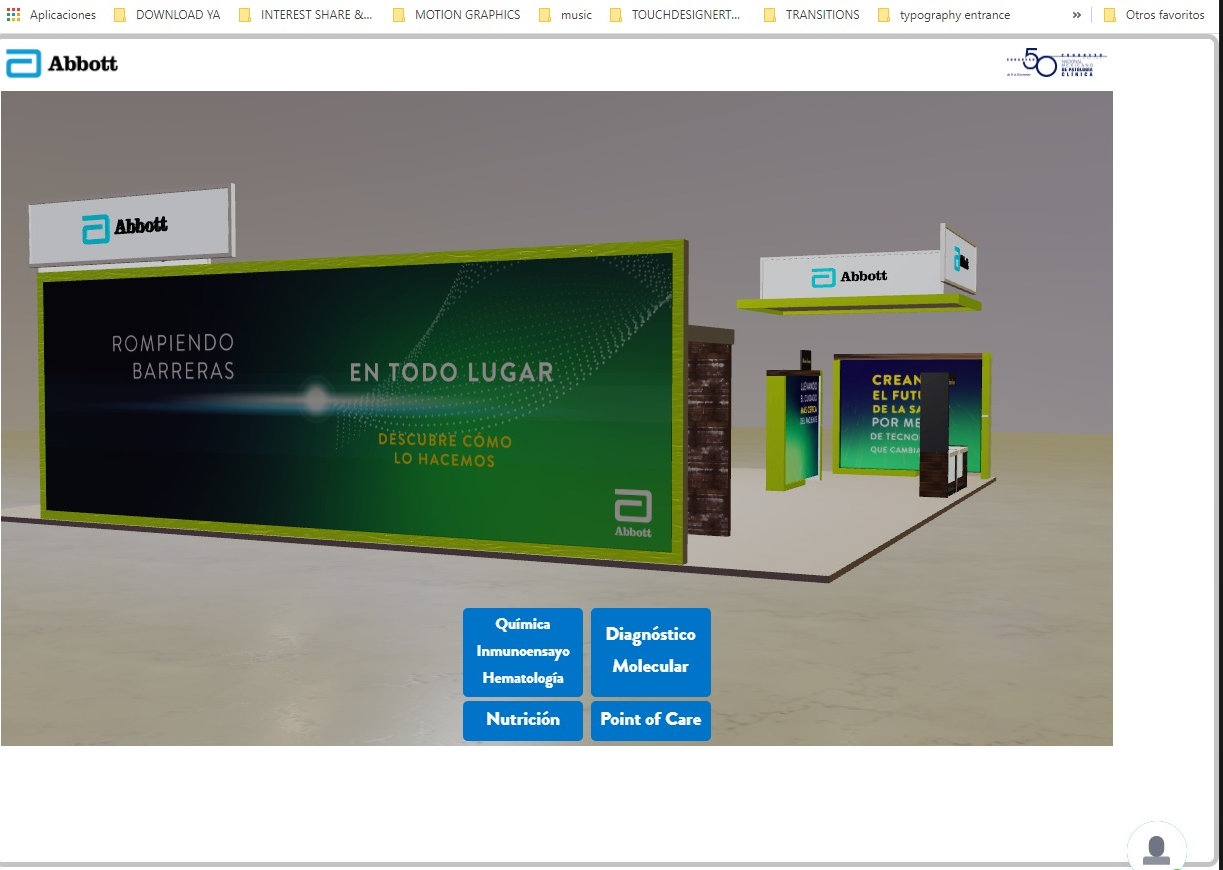This screenshot has height=870, width=1223.
Task: Click the white Abbott logo on the billboard
Action: pyautogui.click(x=632, y=514)
